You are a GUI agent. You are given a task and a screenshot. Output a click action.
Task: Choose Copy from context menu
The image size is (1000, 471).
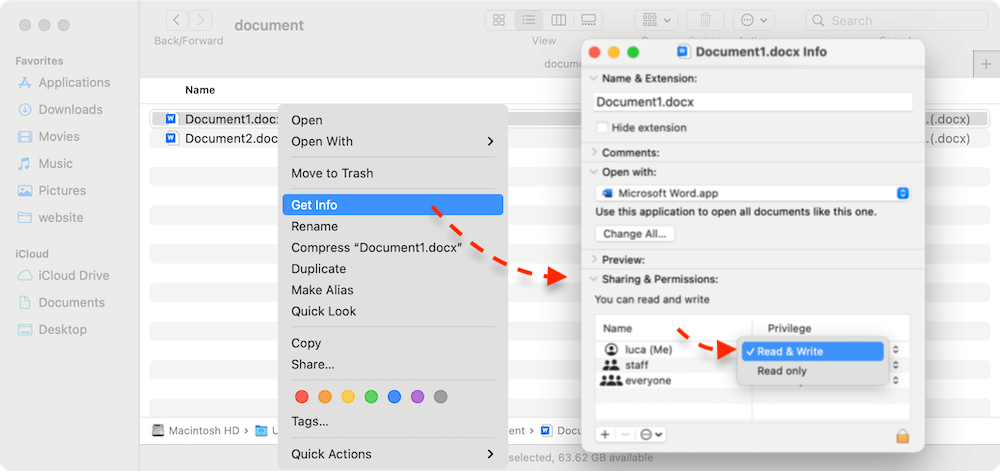393,344
